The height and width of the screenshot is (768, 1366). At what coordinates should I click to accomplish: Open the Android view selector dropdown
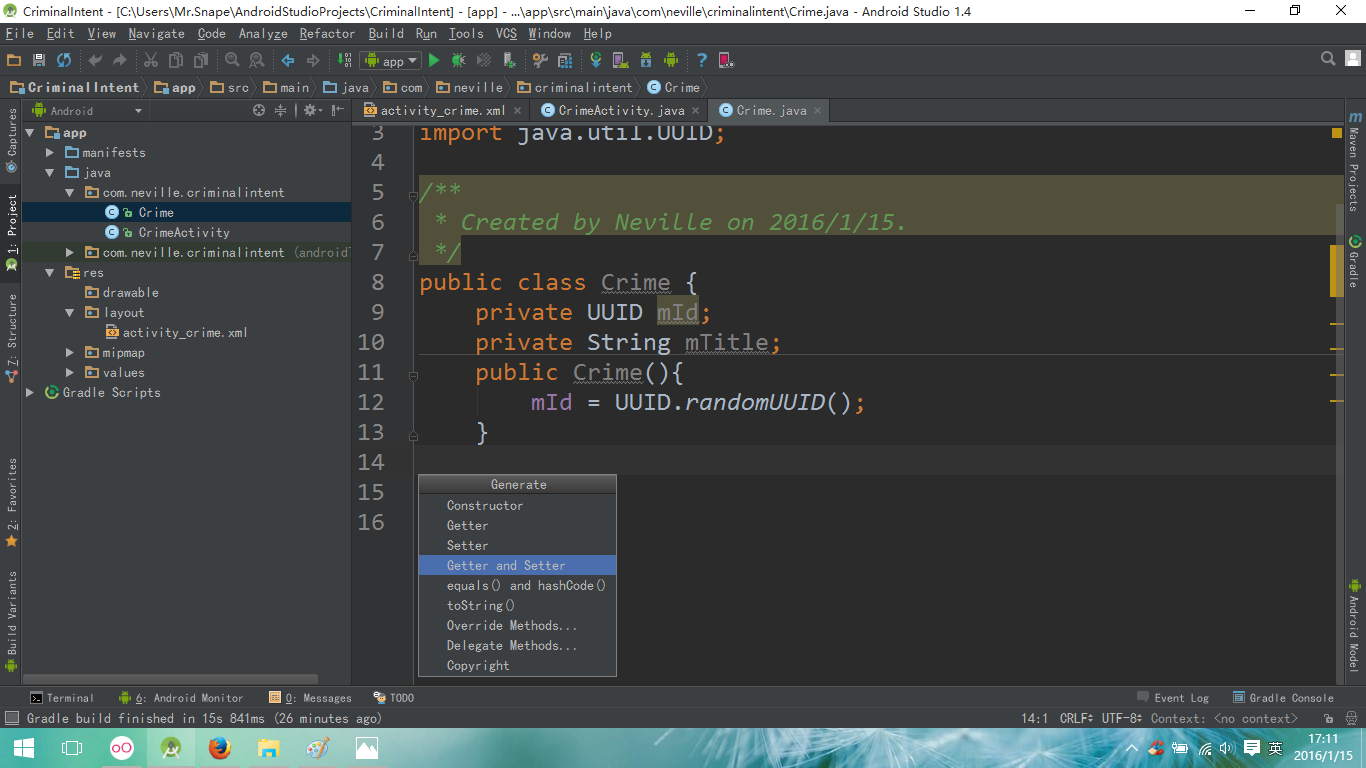(87, 111)
